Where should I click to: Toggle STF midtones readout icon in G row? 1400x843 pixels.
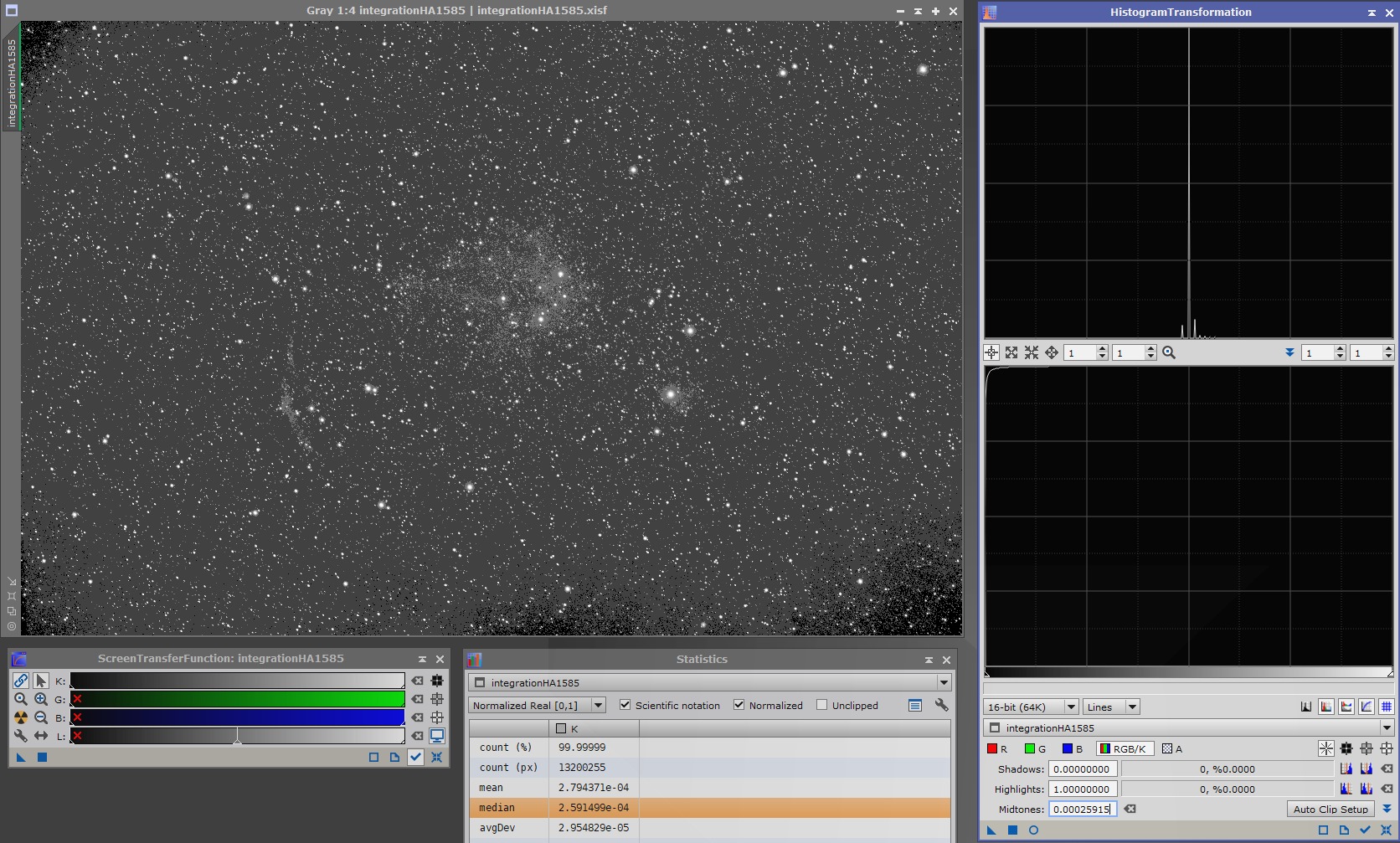(437, 699)
